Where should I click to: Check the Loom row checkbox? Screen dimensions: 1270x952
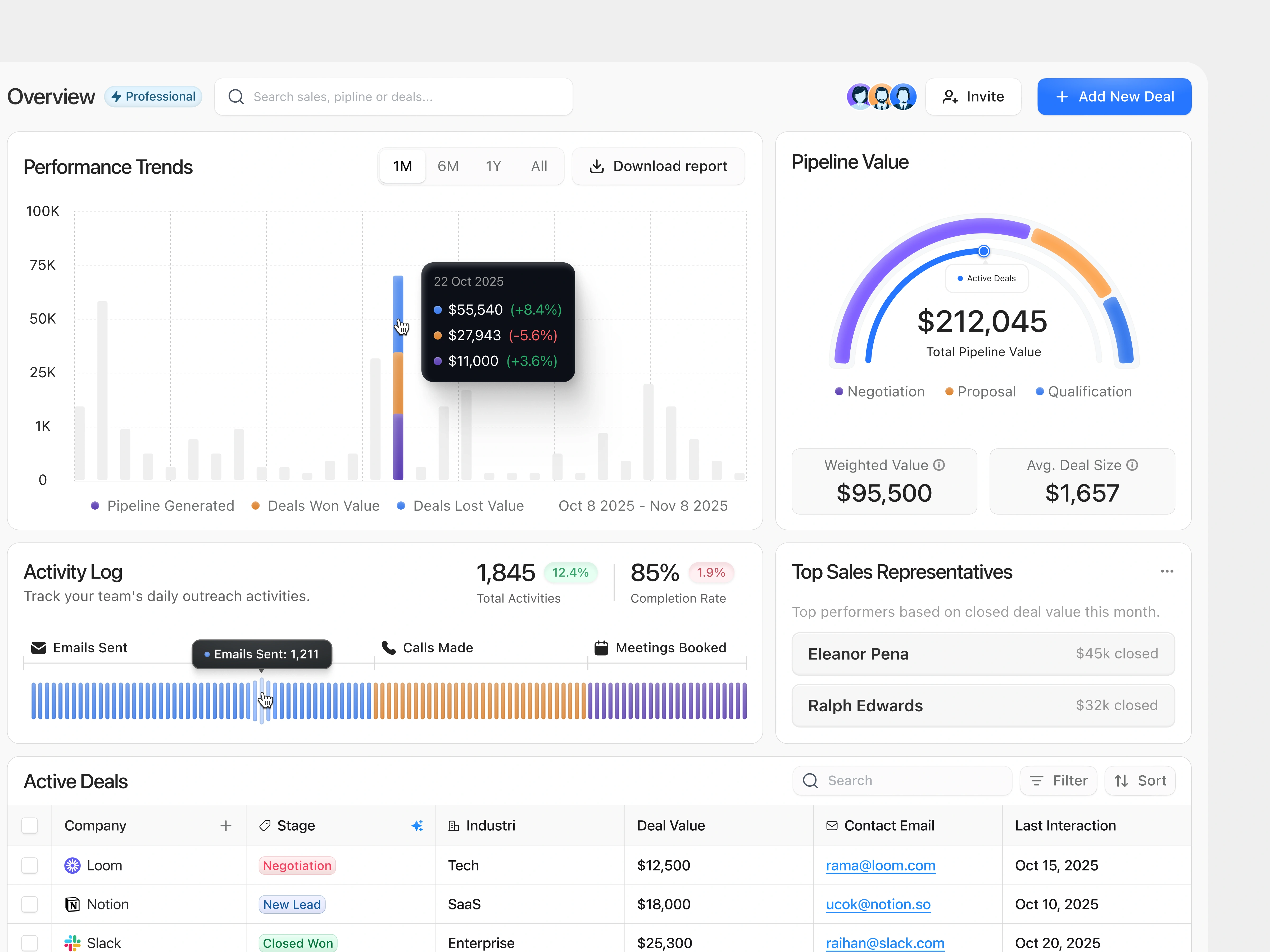coord(29,865)
